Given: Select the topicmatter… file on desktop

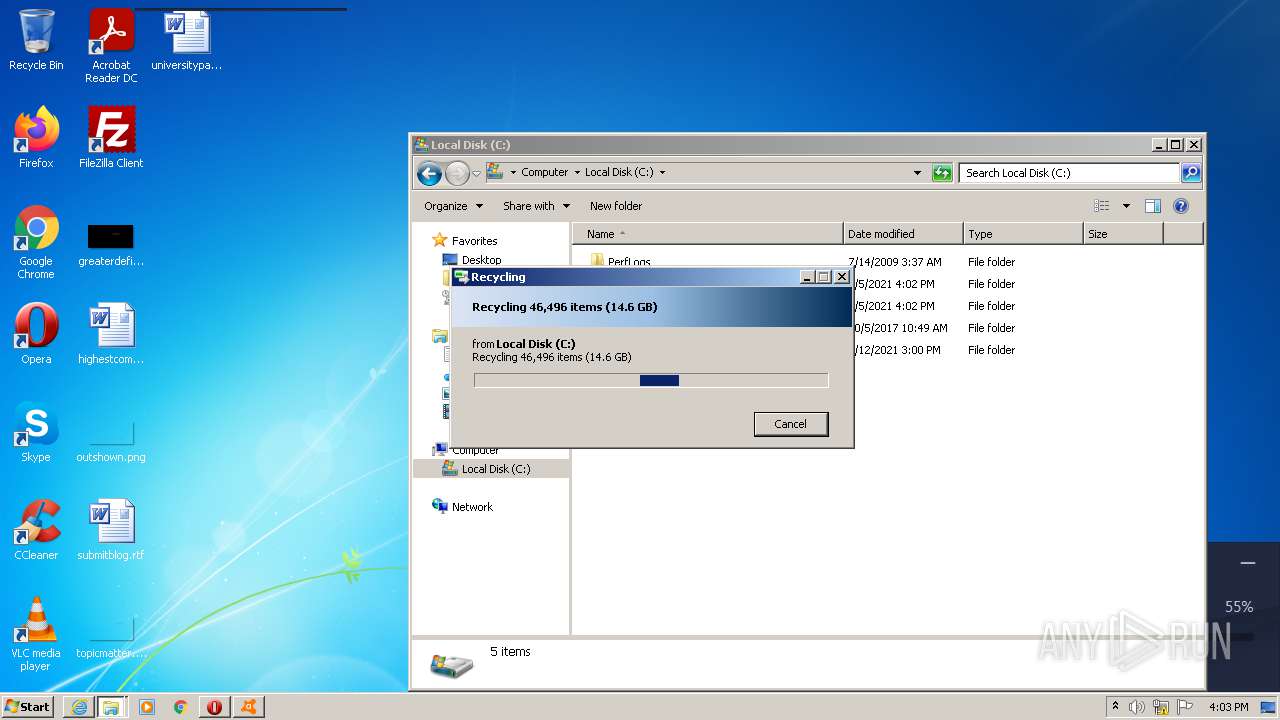Looking at the screenshot, I should tap(111, 637).
